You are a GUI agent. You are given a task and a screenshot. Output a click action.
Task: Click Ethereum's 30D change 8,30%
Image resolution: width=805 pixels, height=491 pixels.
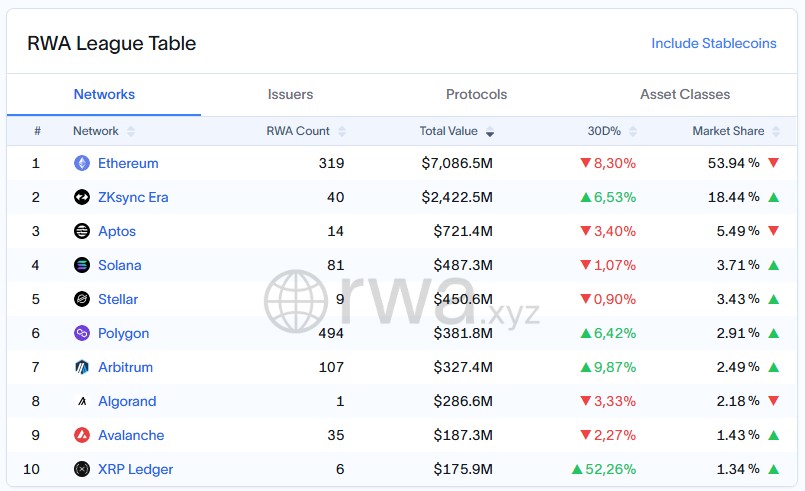point(608,163)
